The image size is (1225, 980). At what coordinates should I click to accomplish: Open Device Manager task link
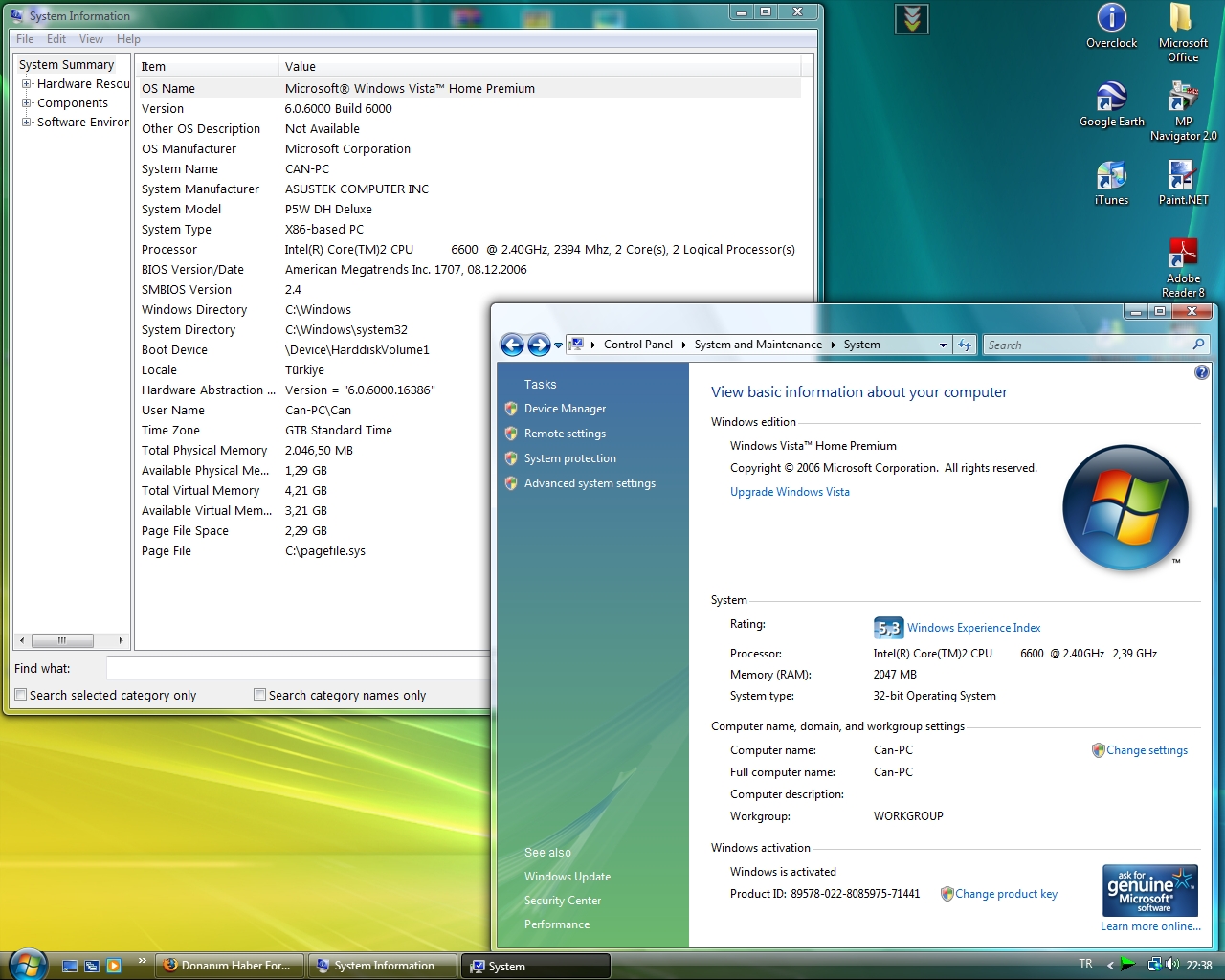point(565,409)
